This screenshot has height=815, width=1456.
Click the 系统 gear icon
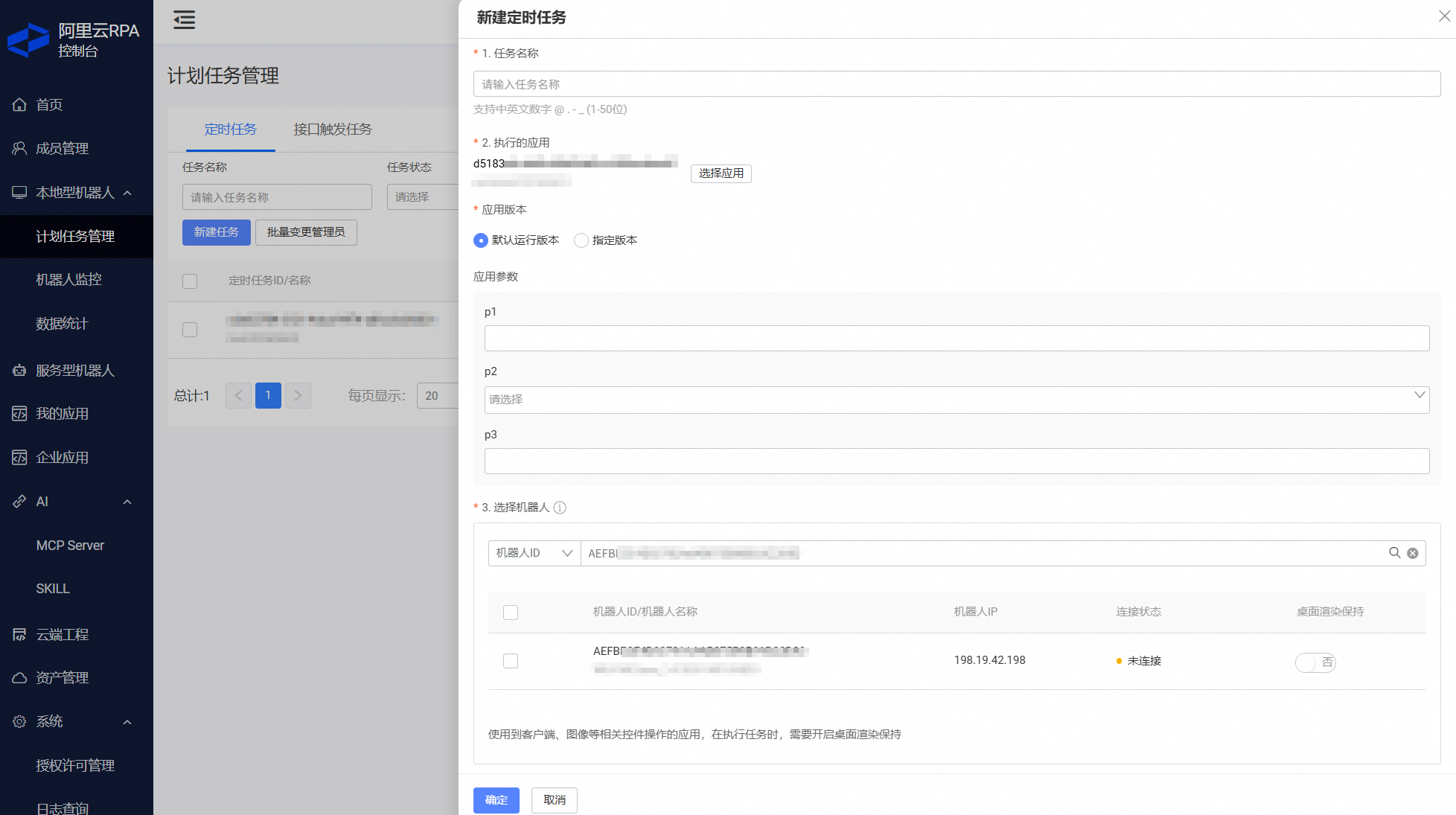point(19,722)
